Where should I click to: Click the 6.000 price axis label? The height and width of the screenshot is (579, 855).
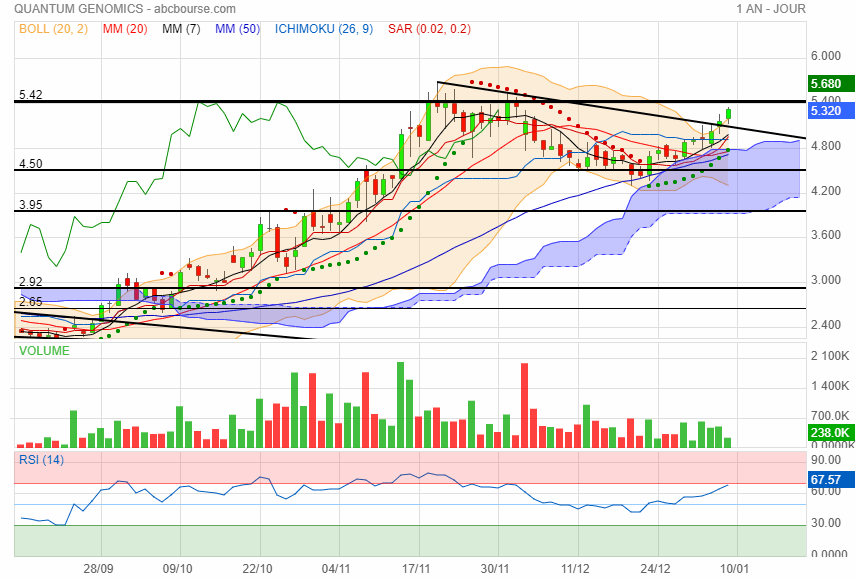click(x=826, y=56)
